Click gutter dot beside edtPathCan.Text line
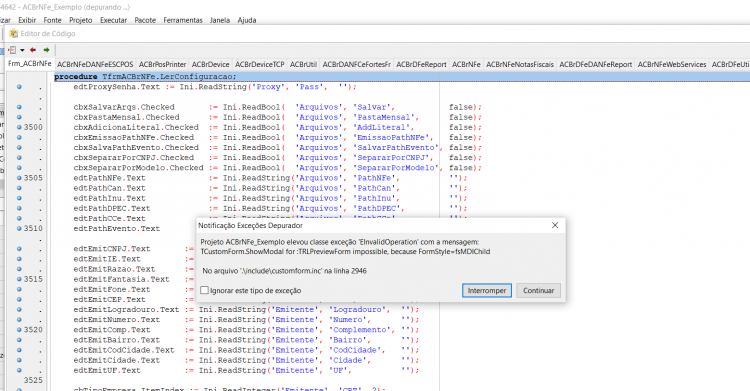The height and width of the screenshot is (391, 750). pyautogui.click(x=19, y=188)
